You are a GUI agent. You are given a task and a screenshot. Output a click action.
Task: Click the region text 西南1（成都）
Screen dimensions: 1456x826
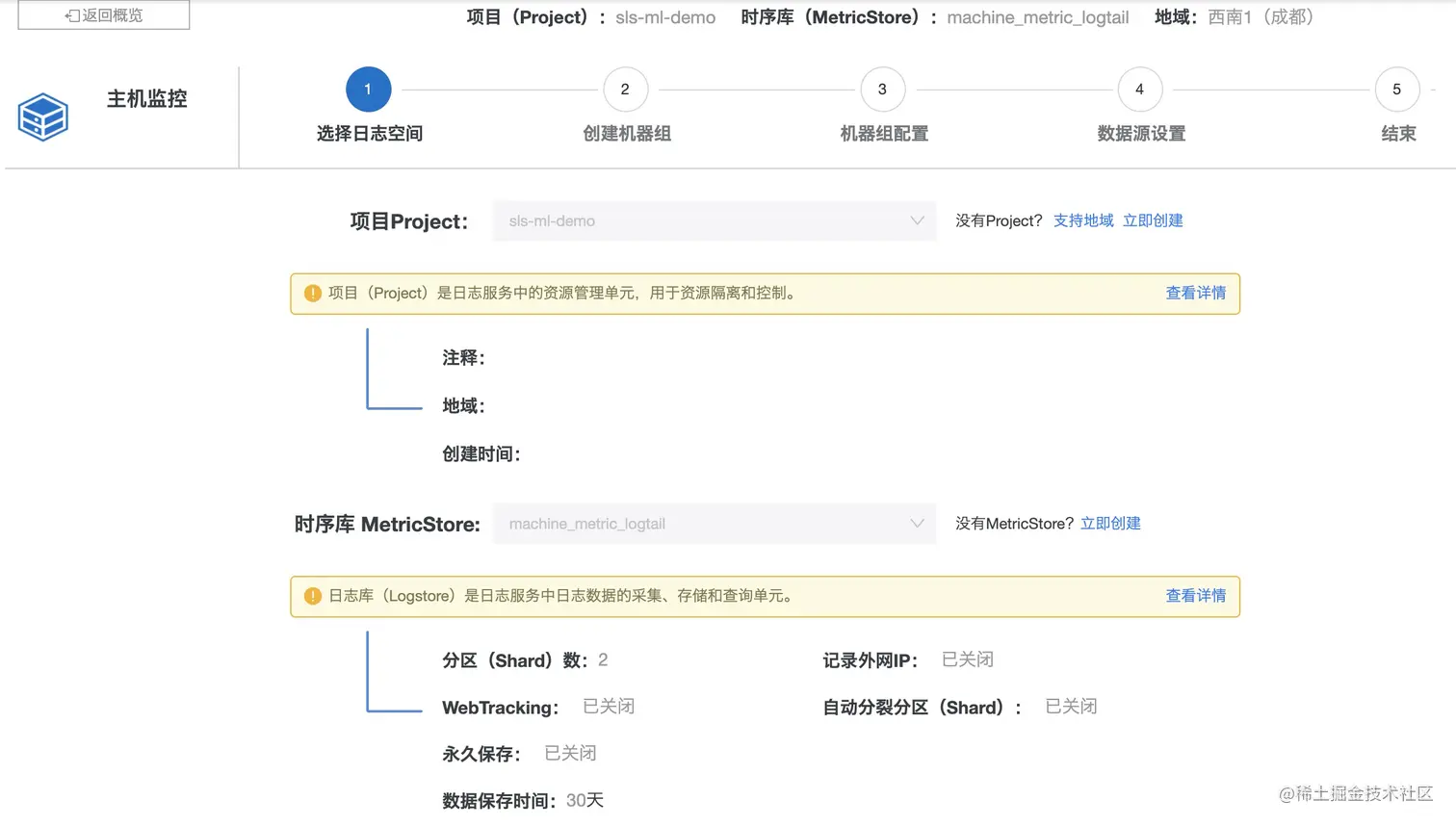tap(1261, 17)
